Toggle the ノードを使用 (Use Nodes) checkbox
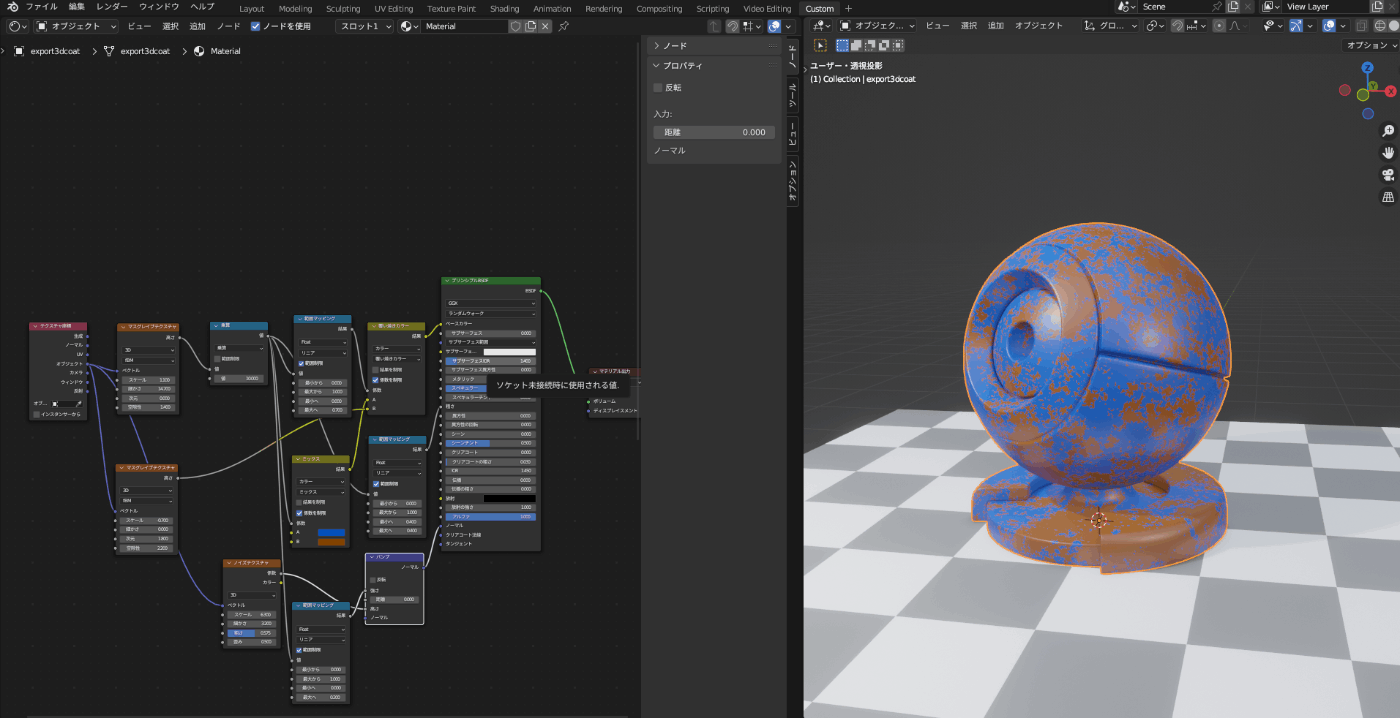Viewport: 1400px width, 718px height. (x=256, y=26)
